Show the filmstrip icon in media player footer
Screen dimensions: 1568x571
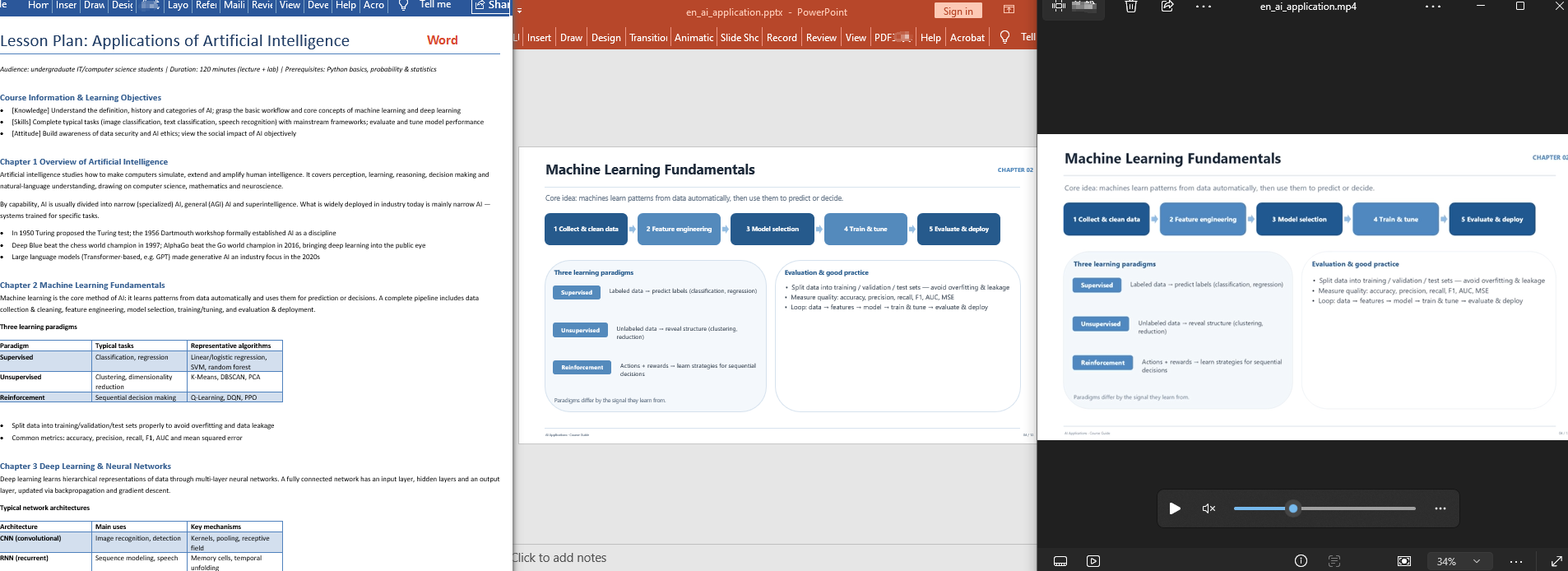(1060, 561)
